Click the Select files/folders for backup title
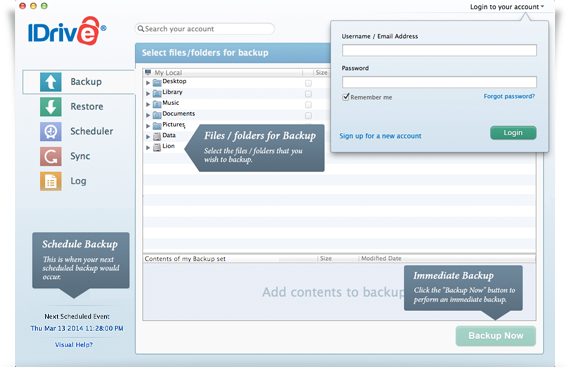 (205, 53)
